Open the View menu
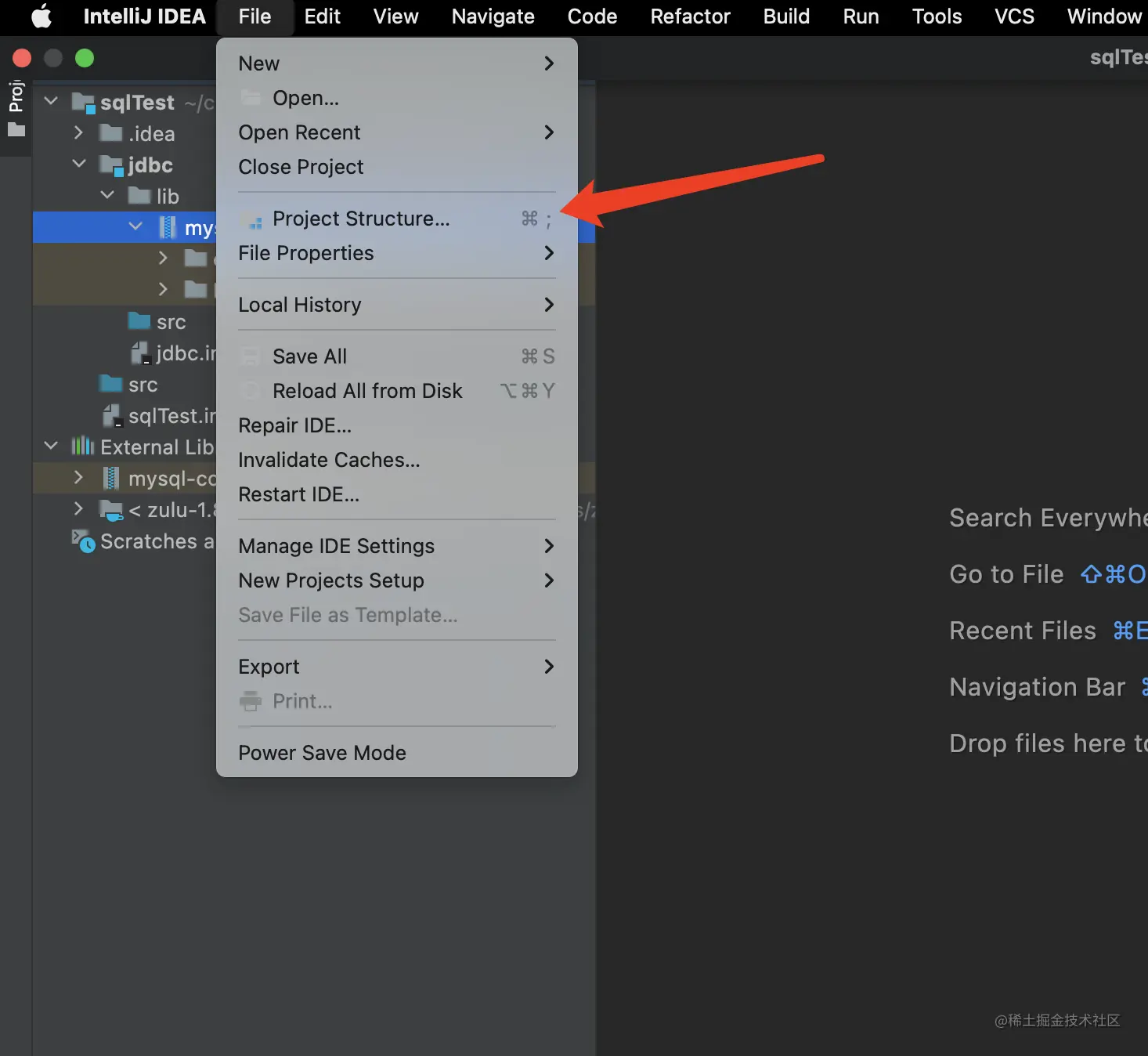This screenshot has height=1056, width=1148. pyautogui.click(x=395, y=16)
